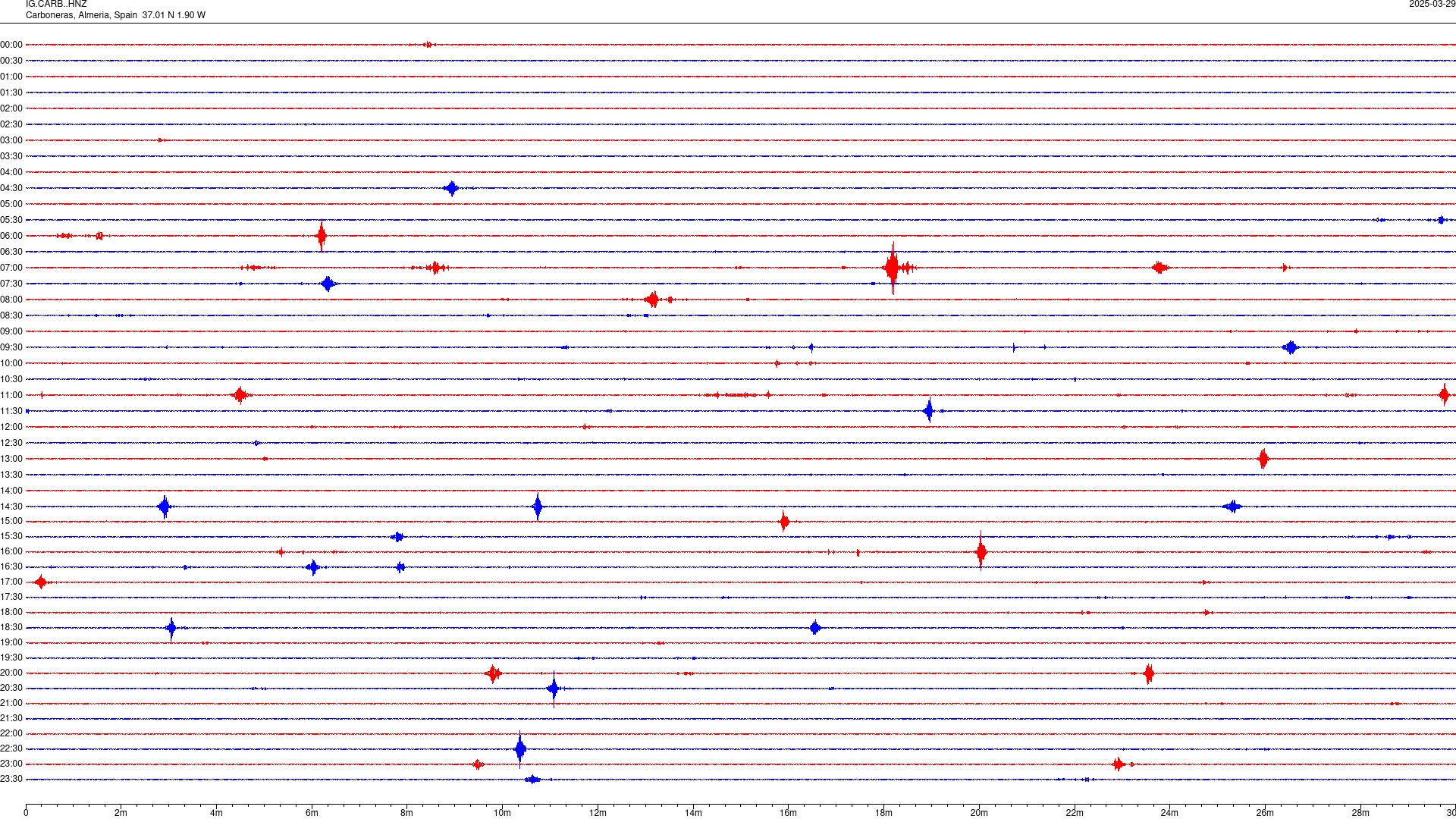Viewport: 1456px width, 819px height.
Task: Click the large red event on 08:00 trace
Action: click(652, 300)
